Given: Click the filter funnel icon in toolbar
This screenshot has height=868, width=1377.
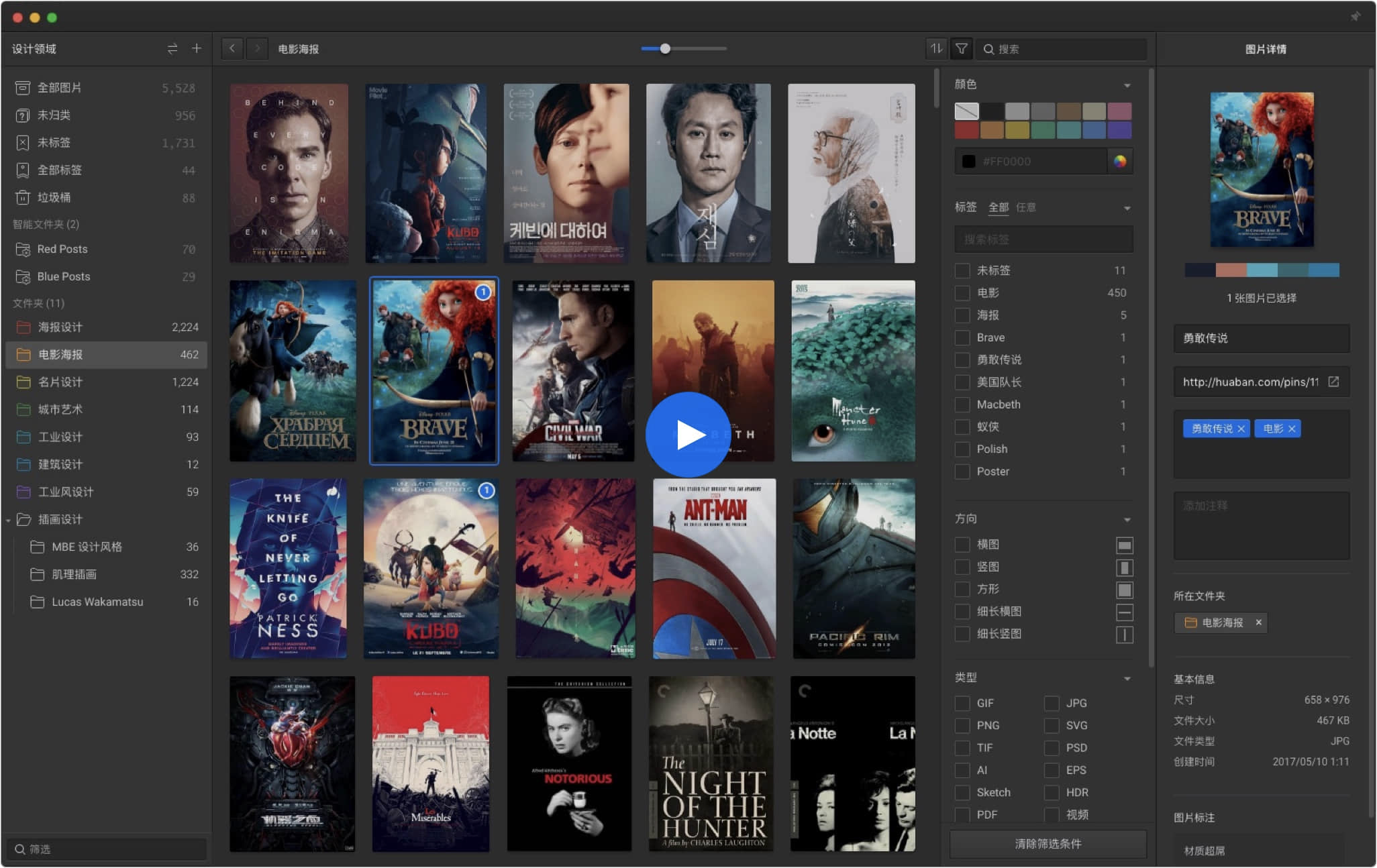Looking at the screenshot, I should pyautogui.click(x=962, y=48).
